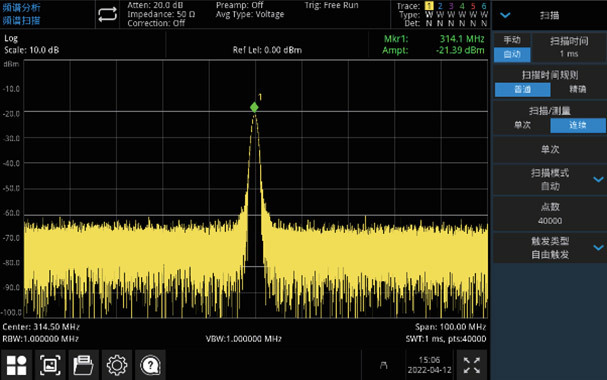Expand the 触发类型 dropdown
607x380 pixels.
(x=550, y=248)
